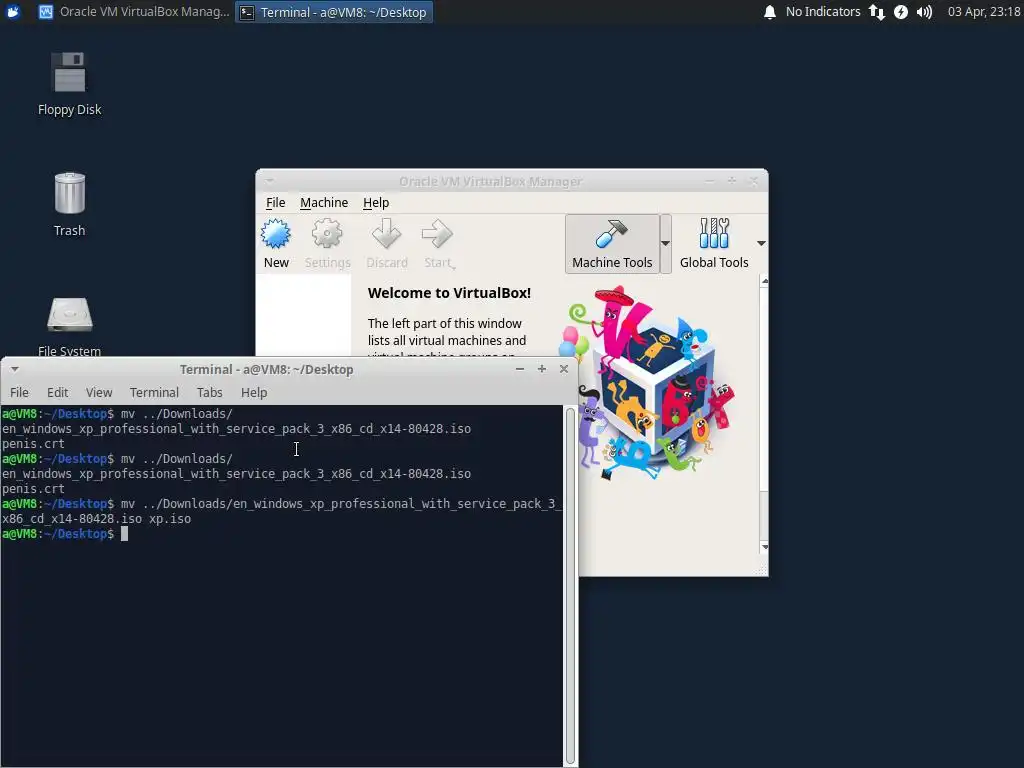Click the terminal vertical scrollbar

[x=570, y=586]
